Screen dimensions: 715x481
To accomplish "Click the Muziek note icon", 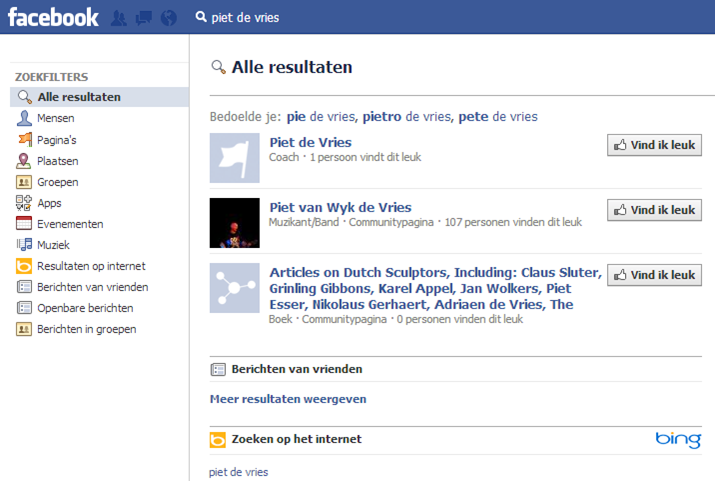I will [25, 245].
